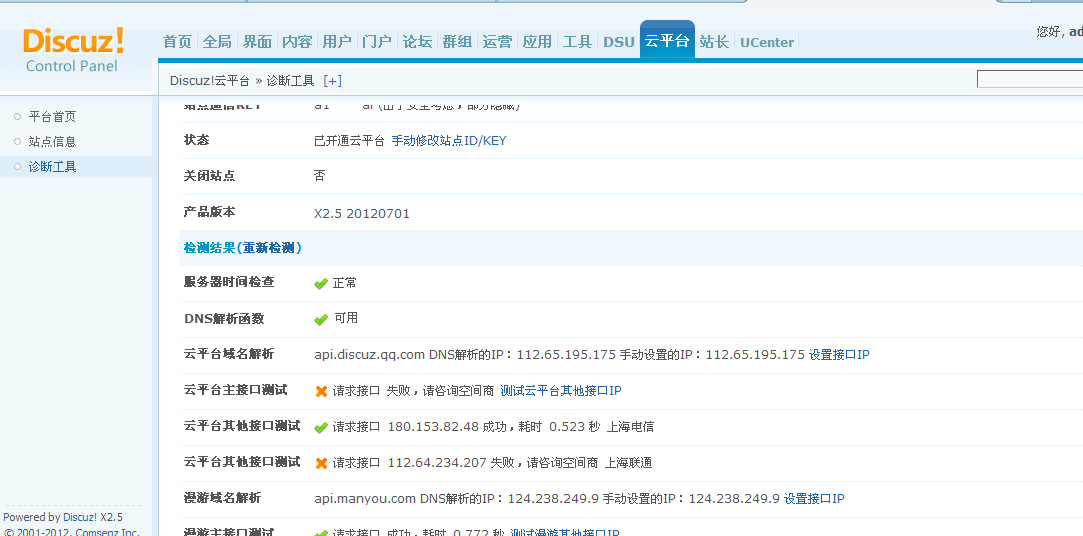The width and height of the screenshot is (1083, 536).
Task: Click orange X icon beside 112.64.234.207
Action: pos(321,463)
